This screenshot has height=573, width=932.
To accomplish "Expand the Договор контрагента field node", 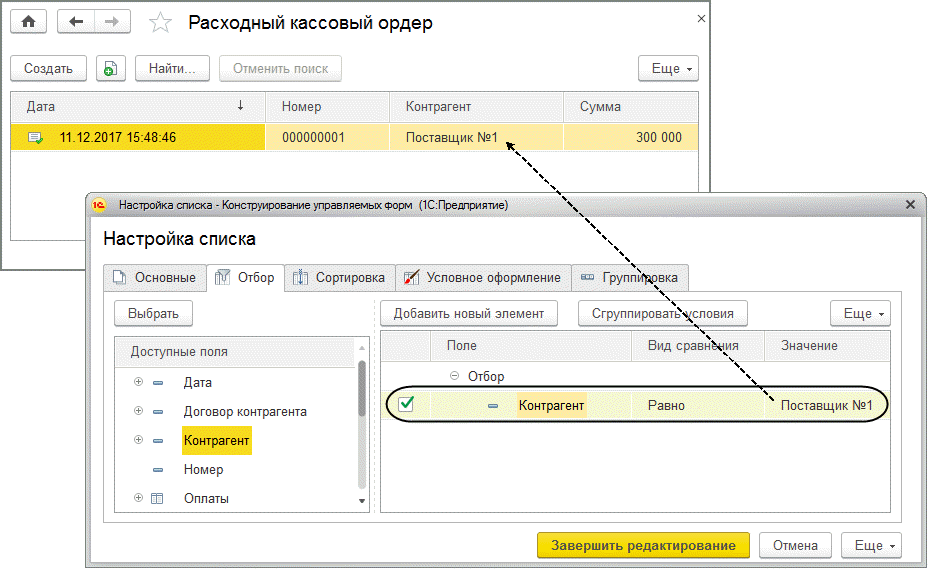I will pyautogui.click(x=138, y=411).
